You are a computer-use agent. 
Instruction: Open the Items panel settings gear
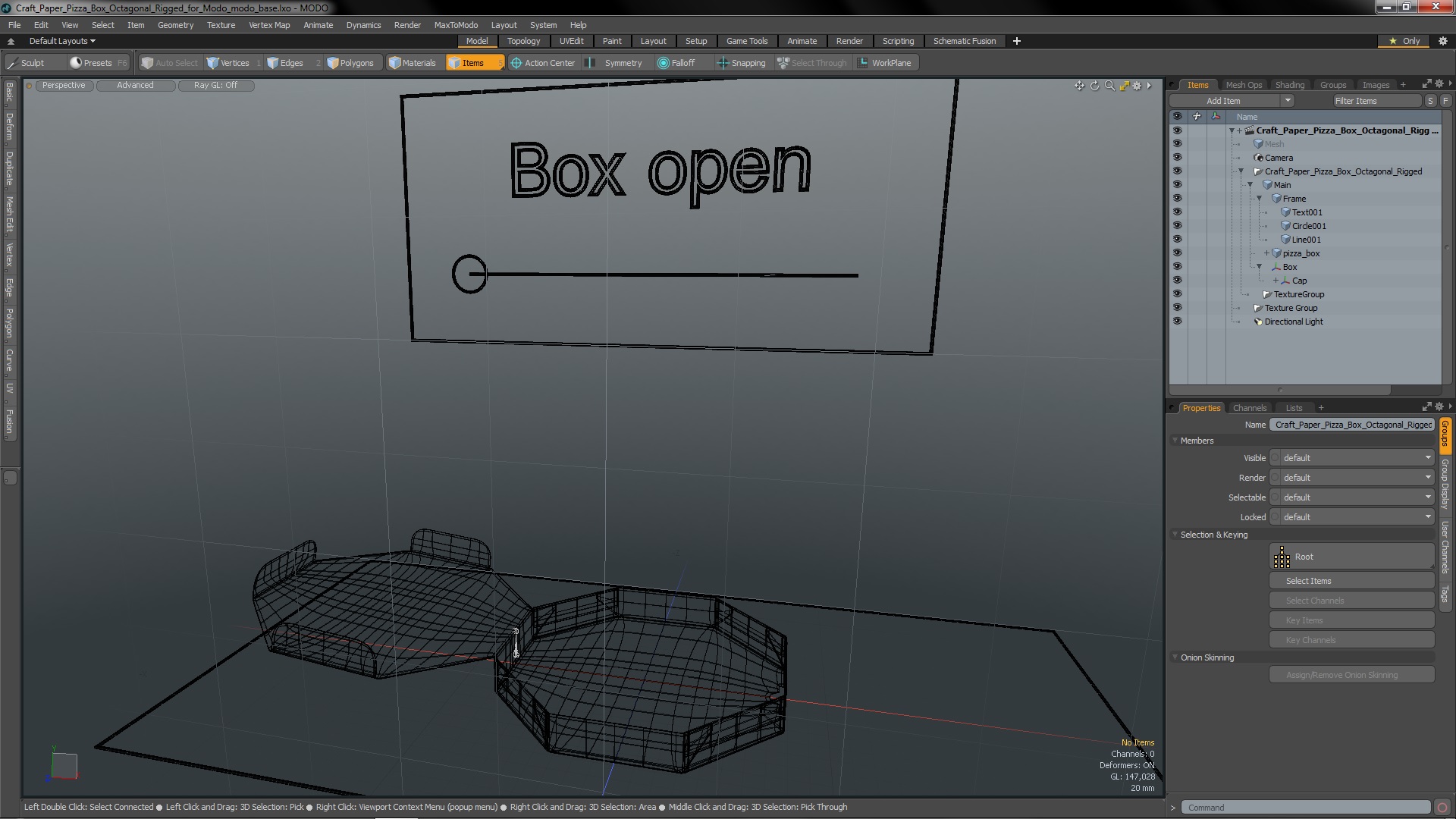(1439, 84)
